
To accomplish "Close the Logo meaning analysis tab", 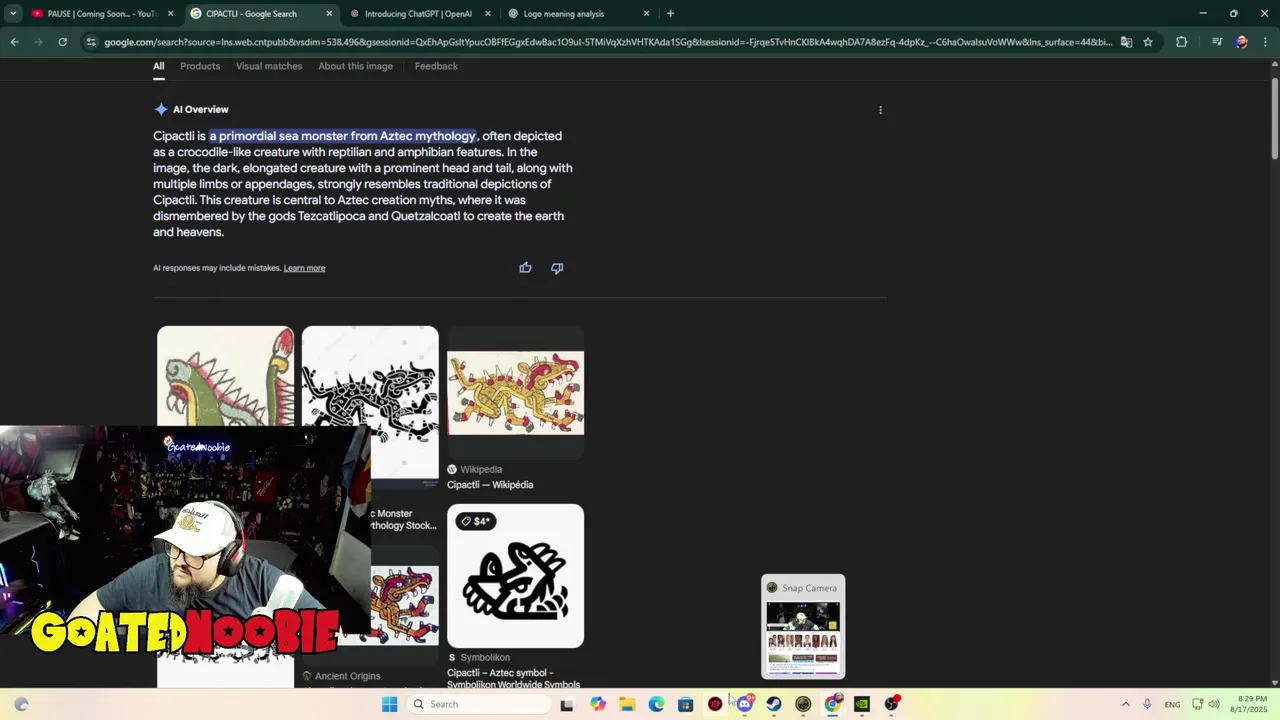I will [646, 14].
